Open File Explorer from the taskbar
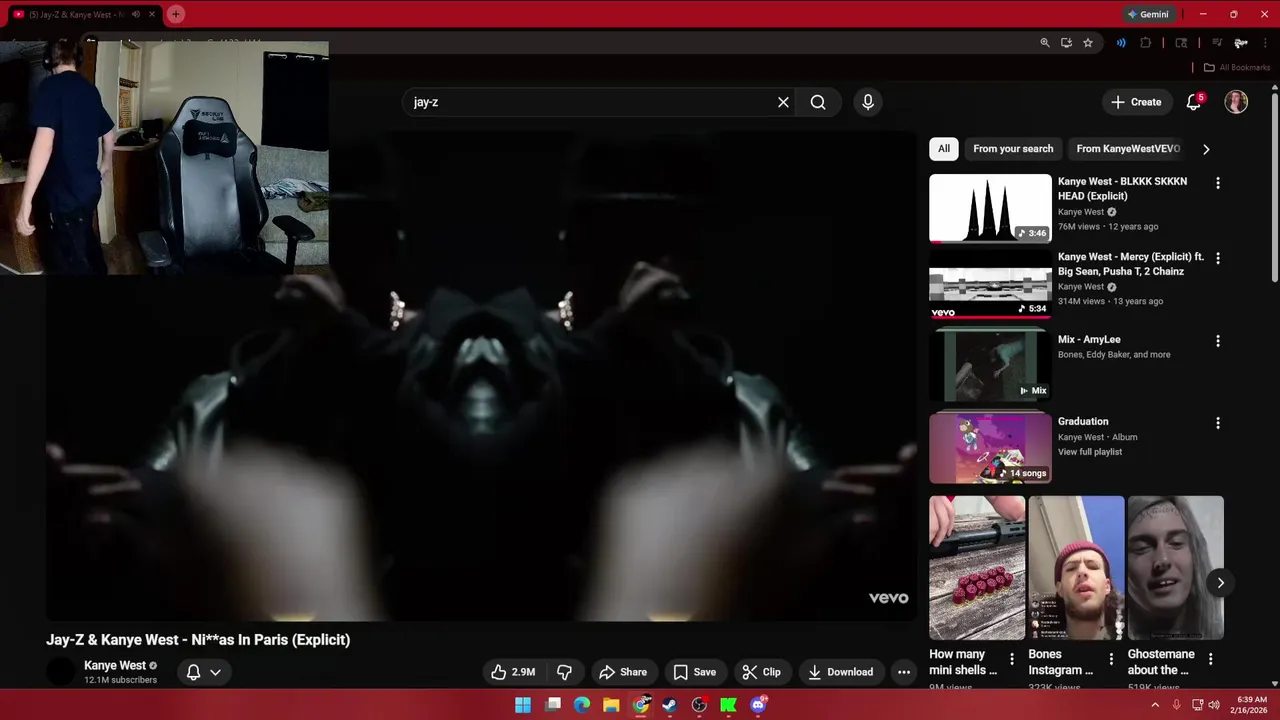Image resolution: width=1280 pixels, height=720 pixels. (x=611, y=705)
